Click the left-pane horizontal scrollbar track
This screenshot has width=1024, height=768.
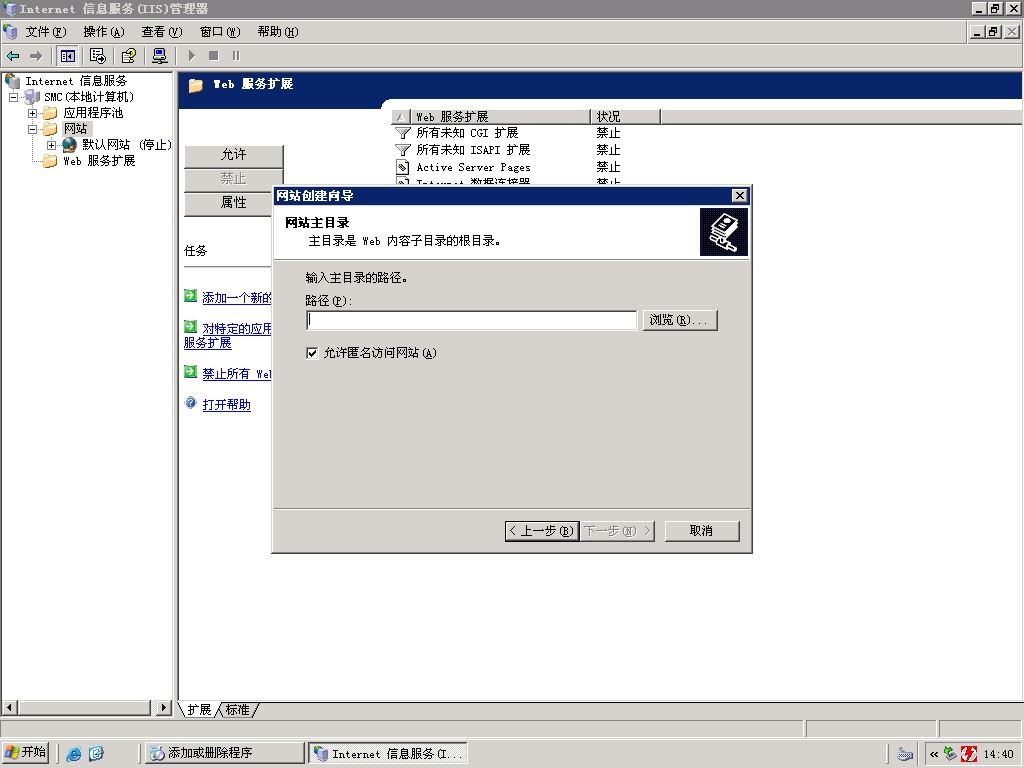[x=85, y=708]
